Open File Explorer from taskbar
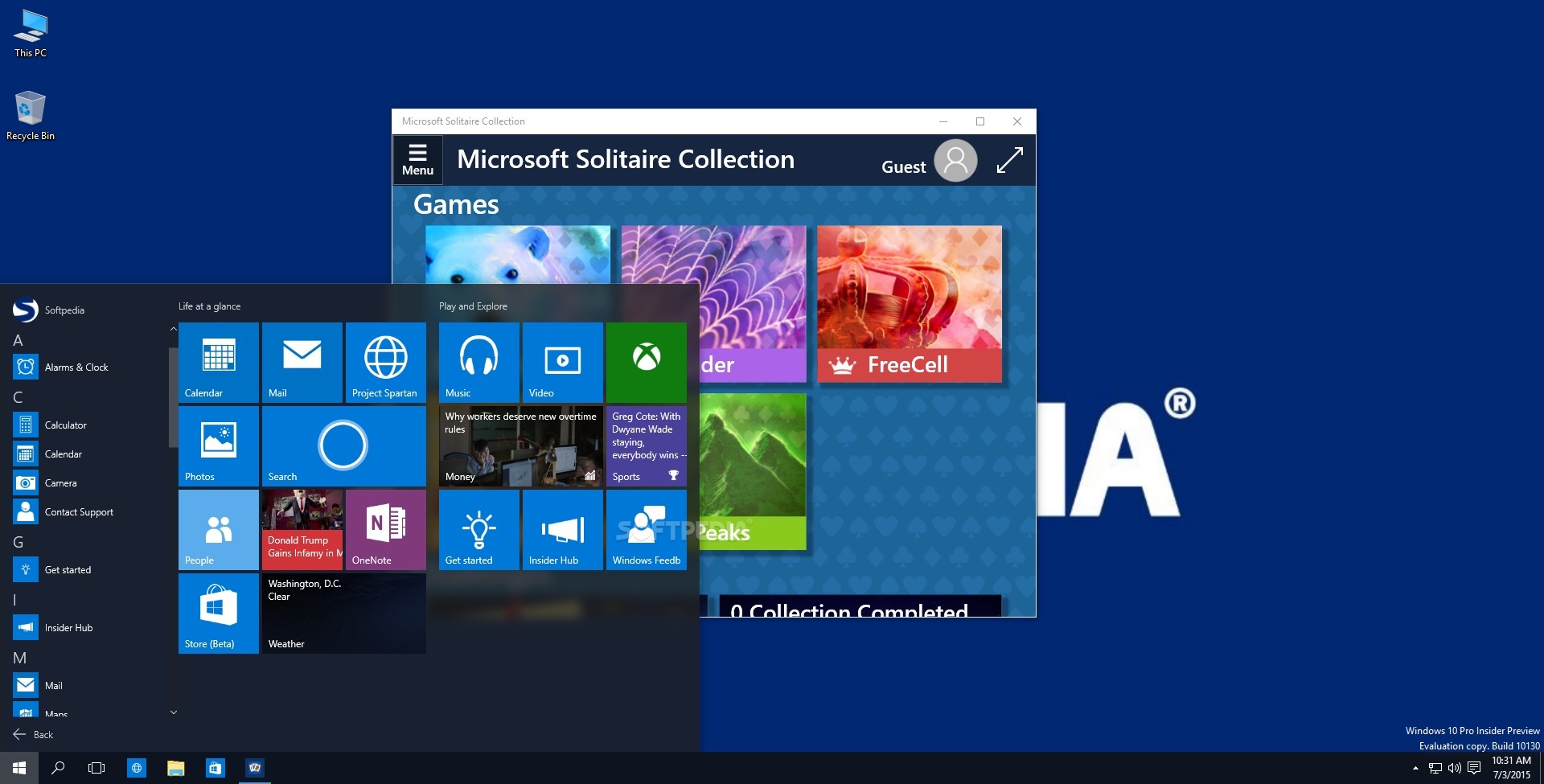Image resolution: width=1544 pixels, height=784 pixels. [x=175, y=768]
